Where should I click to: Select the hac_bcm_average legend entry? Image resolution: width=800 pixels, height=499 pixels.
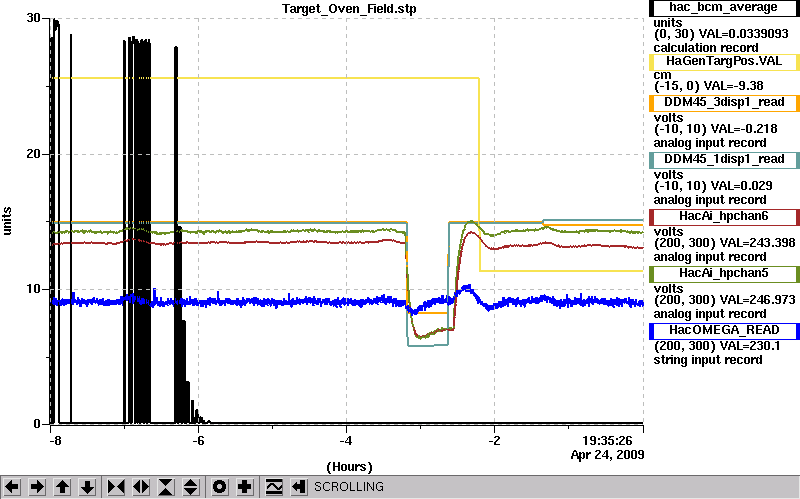[723, 8]
